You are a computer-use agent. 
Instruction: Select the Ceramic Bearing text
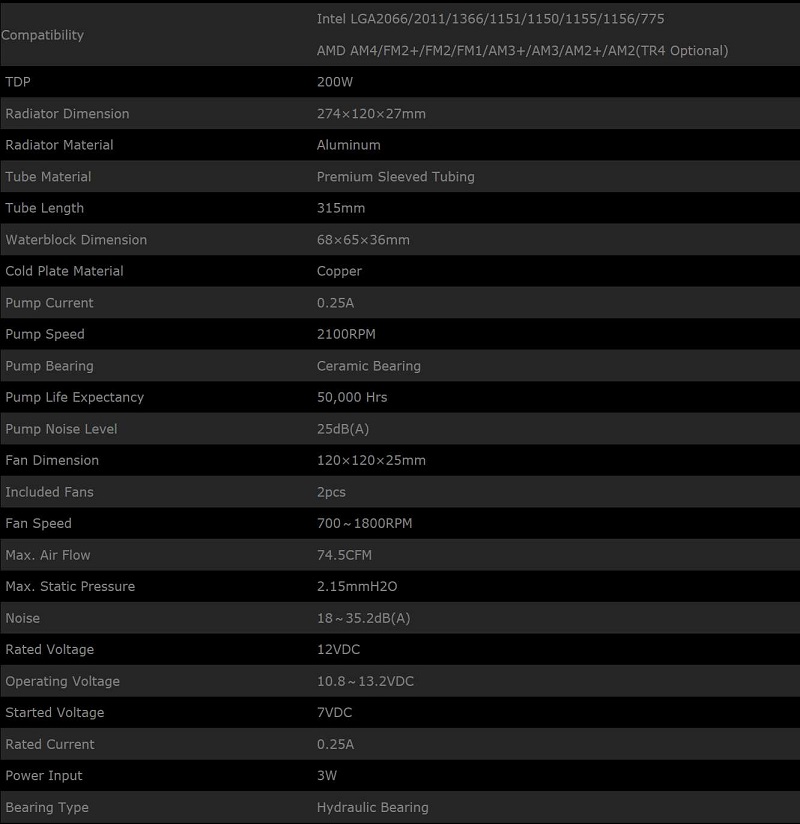coord(368,366)
